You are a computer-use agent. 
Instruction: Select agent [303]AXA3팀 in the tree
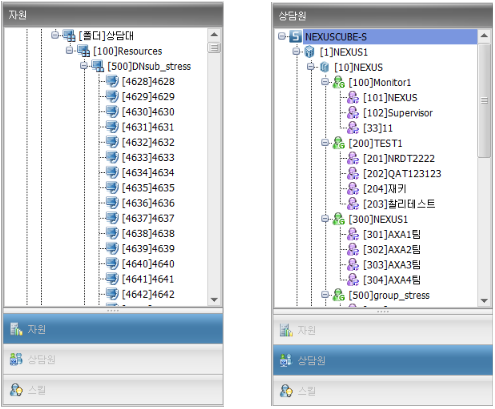pos(392,265)
